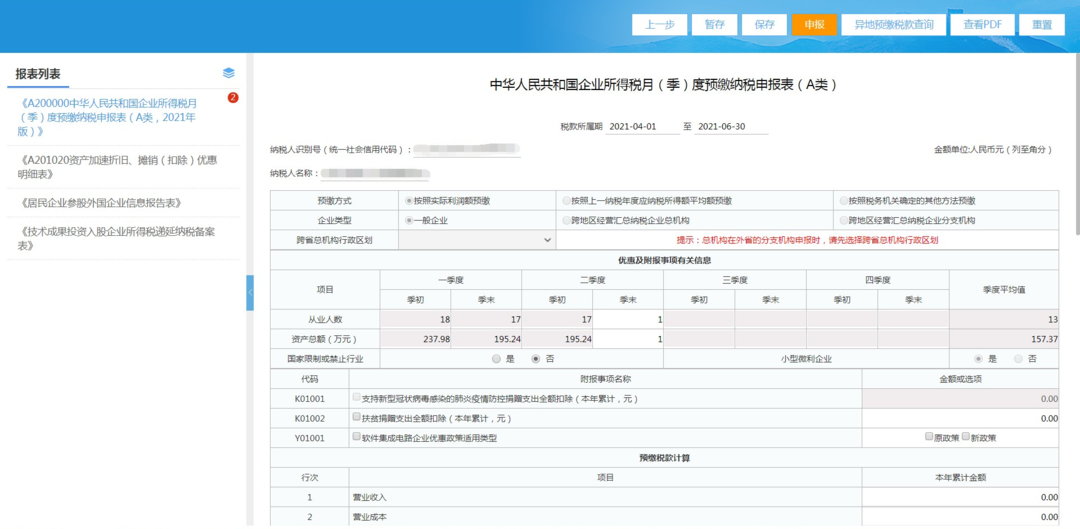Tick the K01001 疫情防控捐赠 checkbox

[356, 397]
